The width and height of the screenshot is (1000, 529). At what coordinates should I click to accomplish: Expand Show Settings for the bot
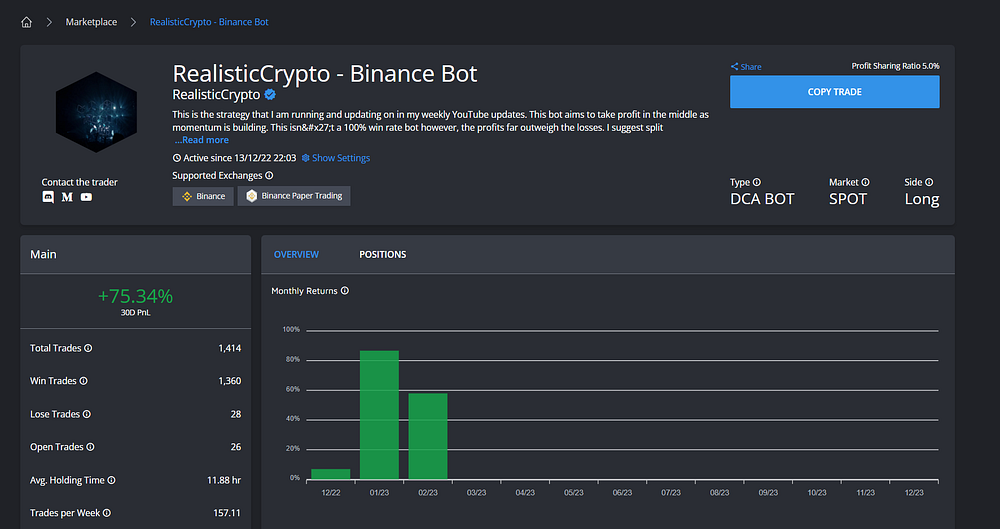click(x=335, y=158)
